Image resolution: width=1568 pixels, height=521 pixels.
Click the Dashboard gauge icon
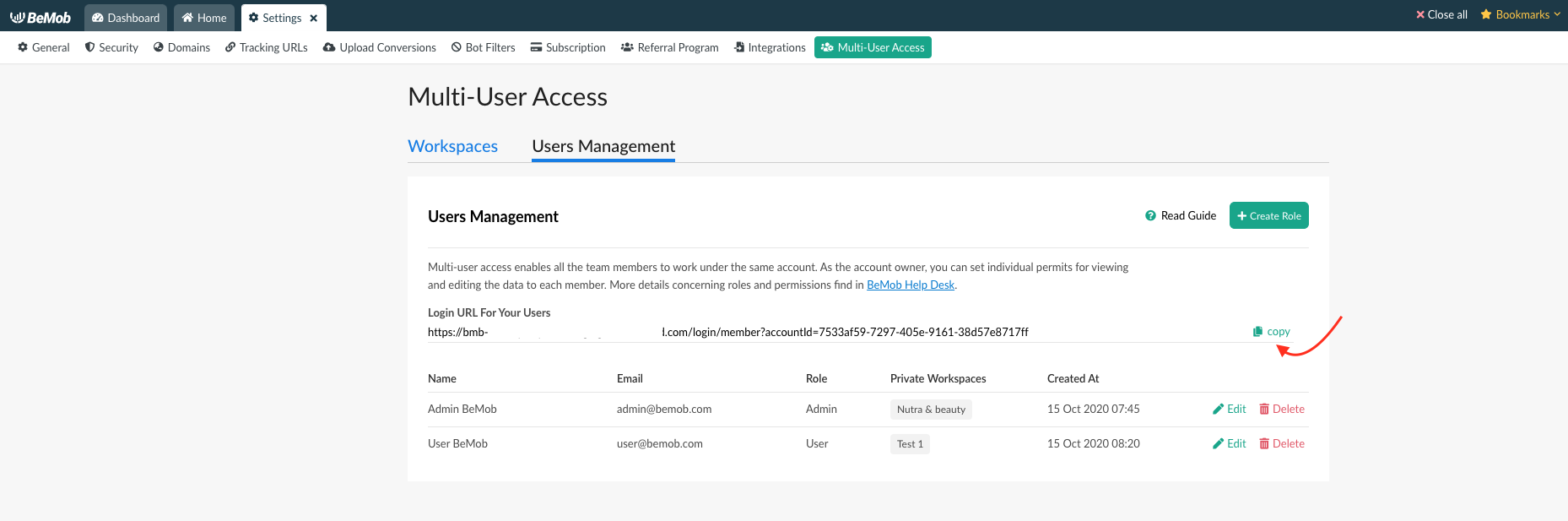click(x=98, y=18)
